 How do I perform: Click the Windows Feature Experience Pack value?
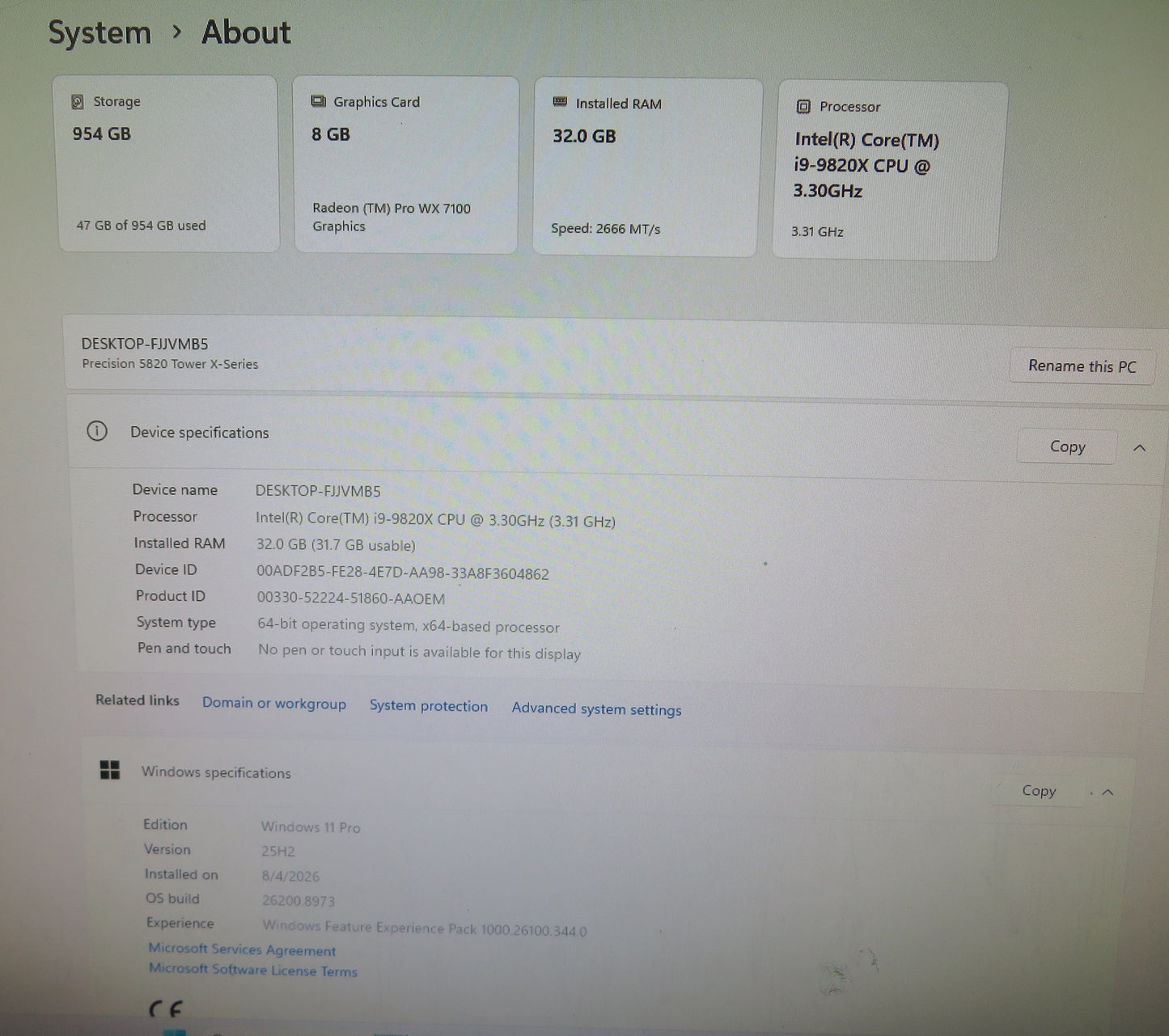(x=425, y=928)
